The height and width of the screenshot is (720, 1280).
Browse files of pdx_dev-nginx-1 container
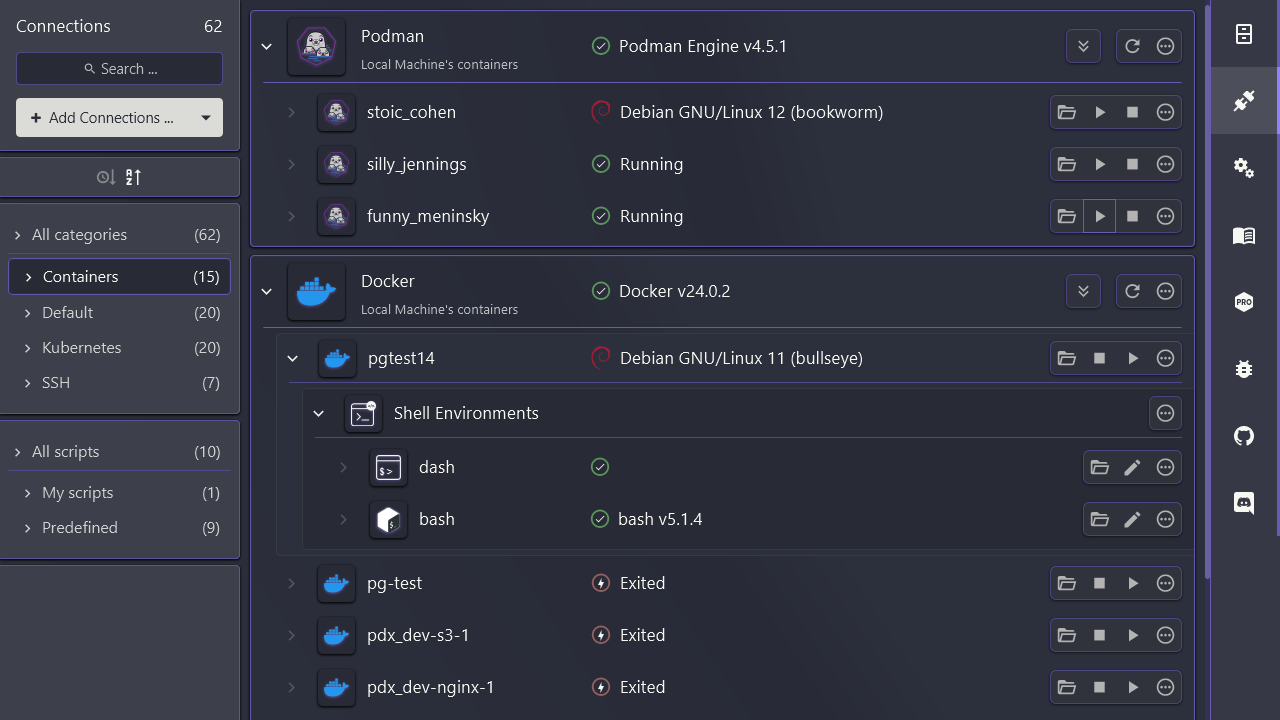1067,687
